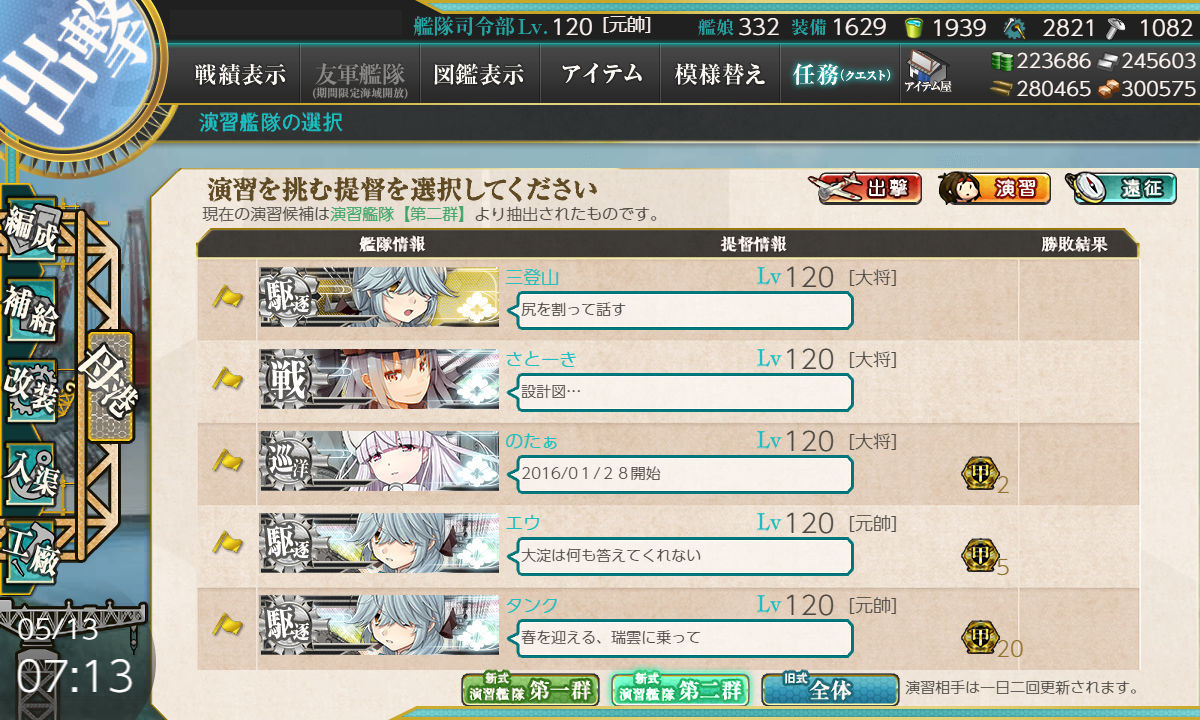Open the アイテム屋 shop icon
The height and width of the screenshot is (720, 1200).
(928, 72)
